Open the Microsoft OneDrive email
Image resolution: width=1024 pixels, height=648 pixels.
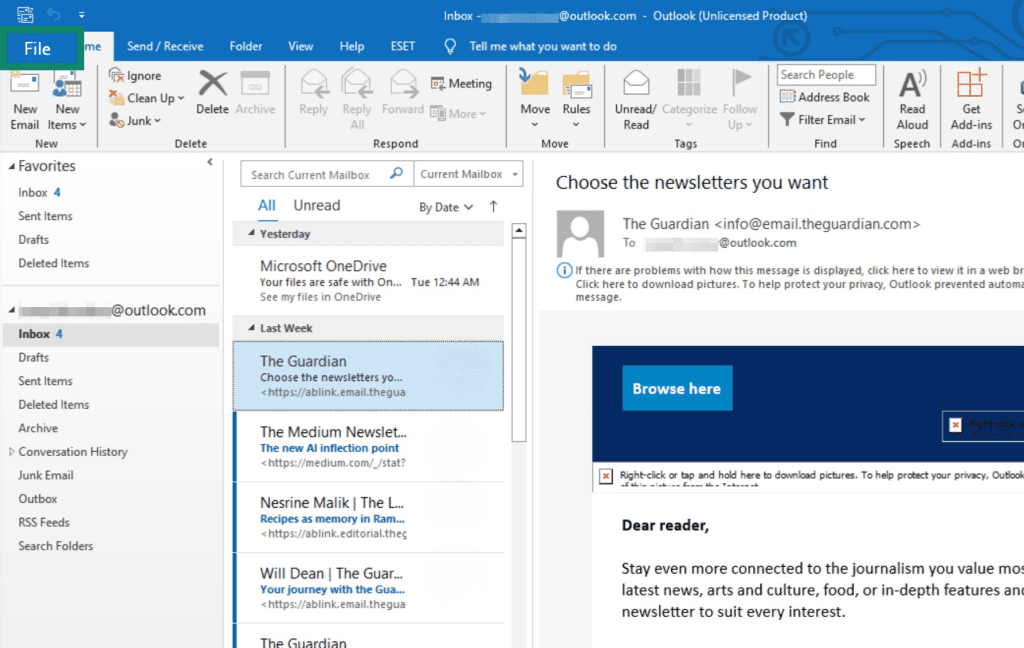coord(369,281)
